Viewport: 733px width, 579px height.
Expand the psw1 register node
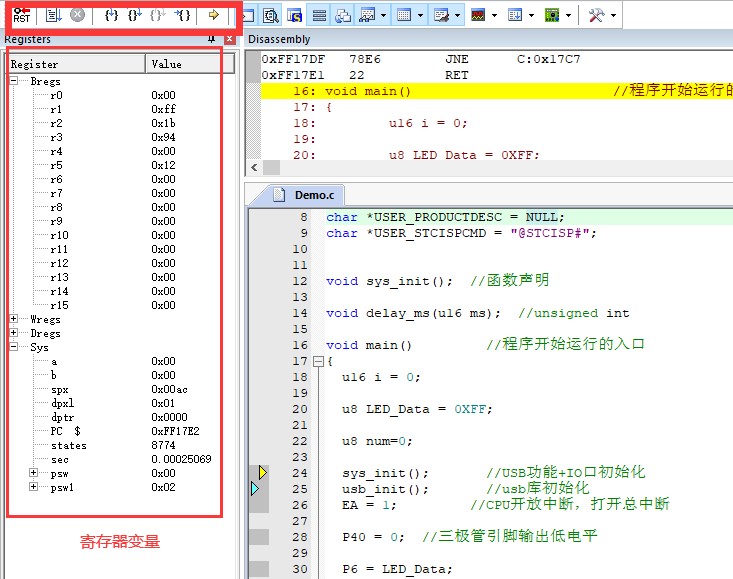point(33,487)
